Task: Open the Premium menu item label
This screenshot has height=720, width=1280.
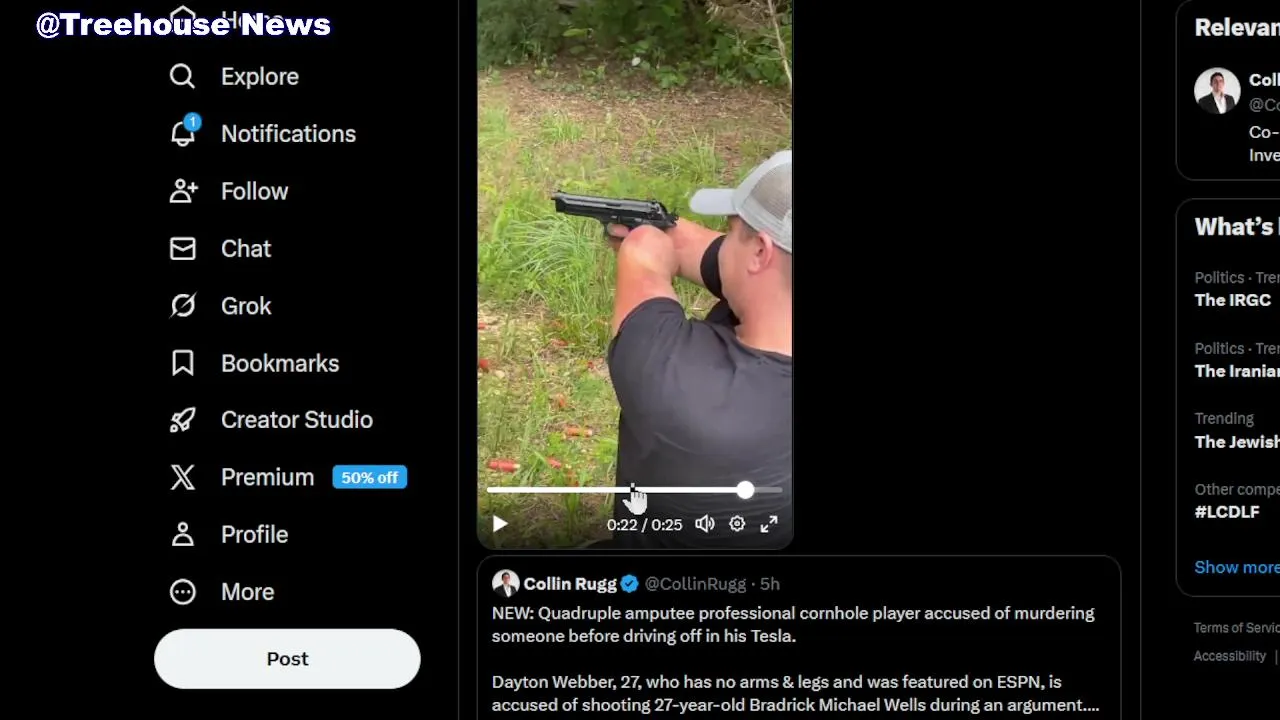Action: pyautogui.click(x=267, y=477)
